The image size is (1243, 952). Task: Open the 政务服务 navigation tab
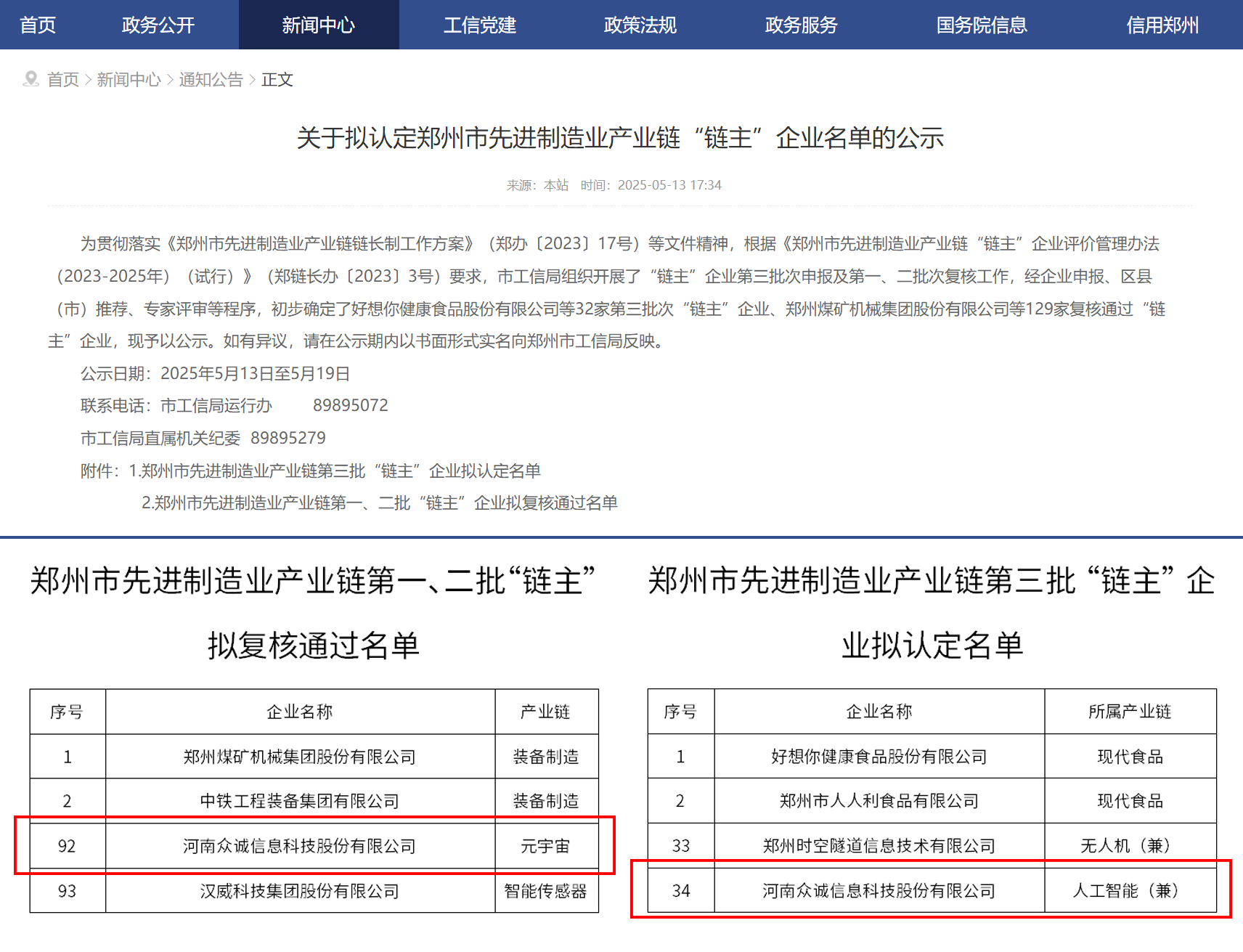(802, 25)
